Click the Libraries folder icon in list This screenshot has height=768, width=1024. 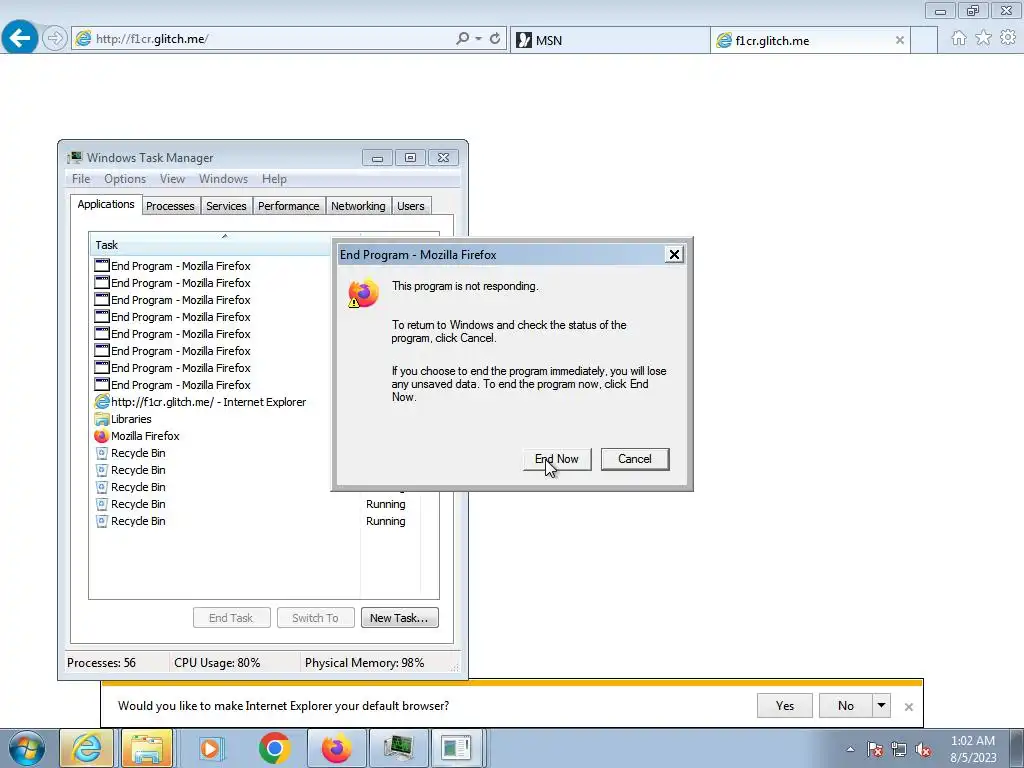(101, 419)
